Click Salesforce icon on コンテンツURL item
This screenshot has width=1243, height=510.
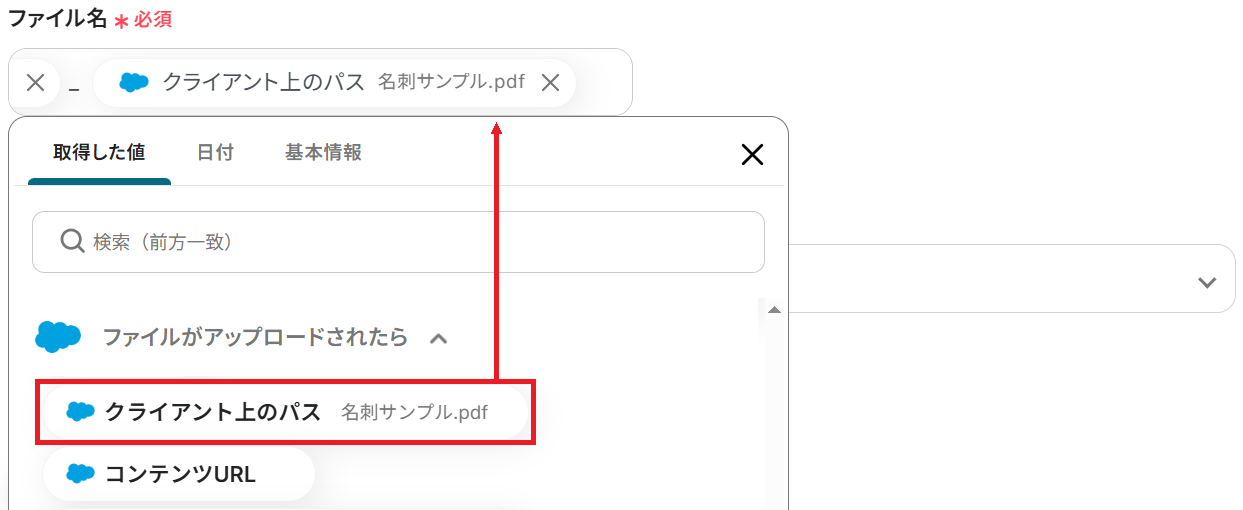(x=80, y=473)
